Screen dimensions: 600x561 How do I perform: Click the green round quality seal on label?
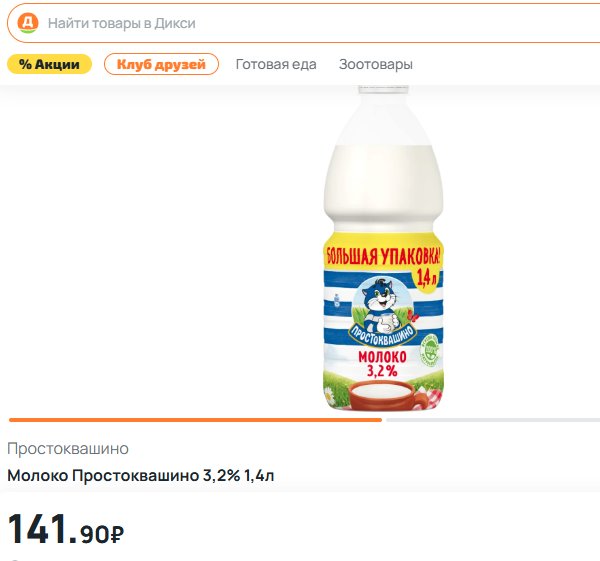point(429,350)
